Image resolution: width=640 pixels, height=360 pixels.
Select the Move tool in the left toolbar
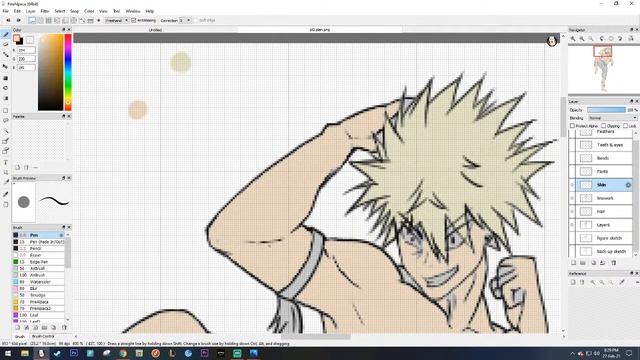pos(6,66)
